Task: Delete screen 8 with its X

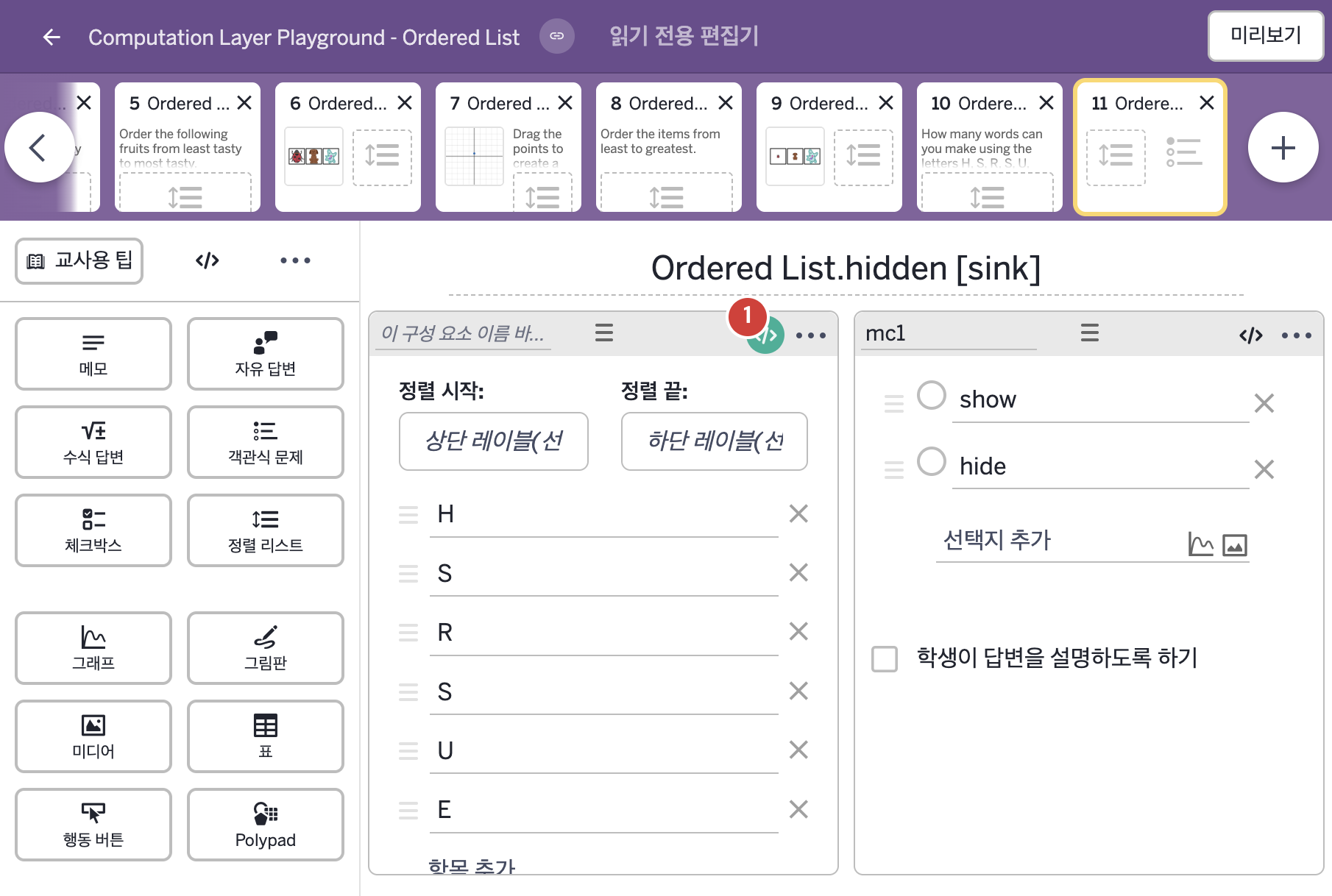Action: (x=726, y=103)
